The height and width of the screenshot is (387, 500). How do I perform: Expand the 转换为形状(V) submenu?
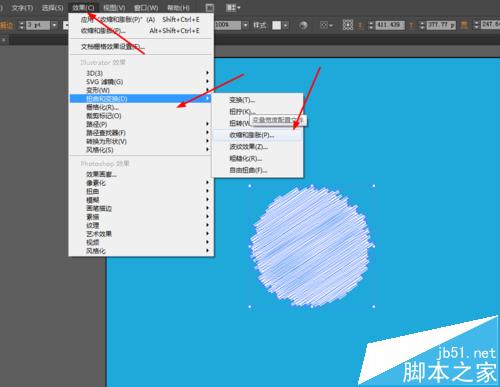click(141, 142)
